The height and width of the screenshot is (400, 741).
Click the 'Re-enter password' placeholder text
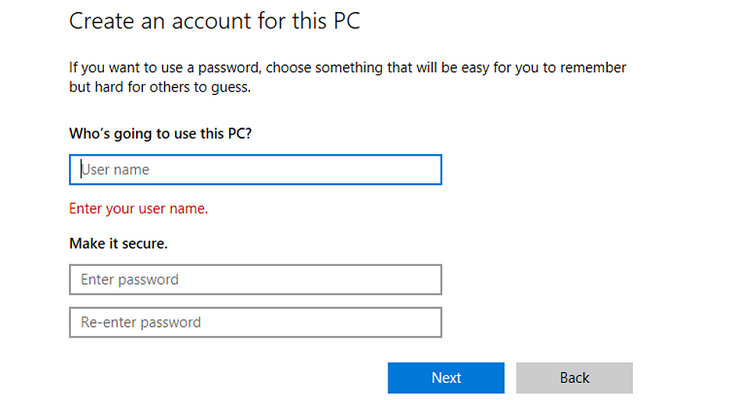coord(141,322)
